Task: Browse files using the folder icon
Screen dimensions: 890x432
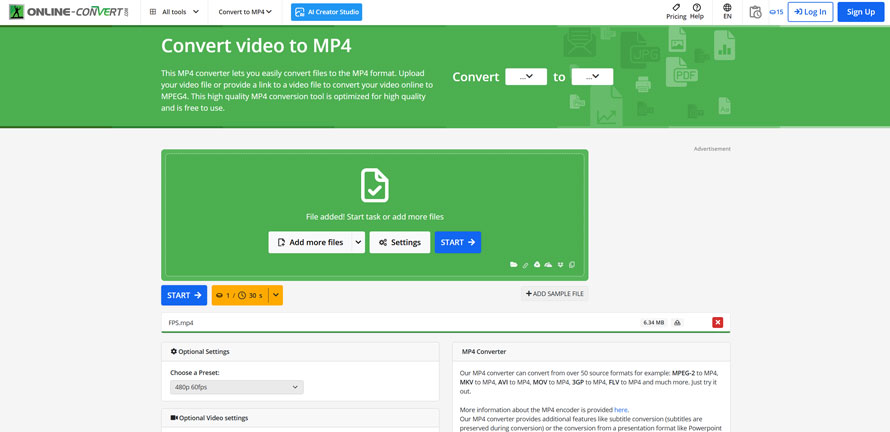Action: coord(514,265)
